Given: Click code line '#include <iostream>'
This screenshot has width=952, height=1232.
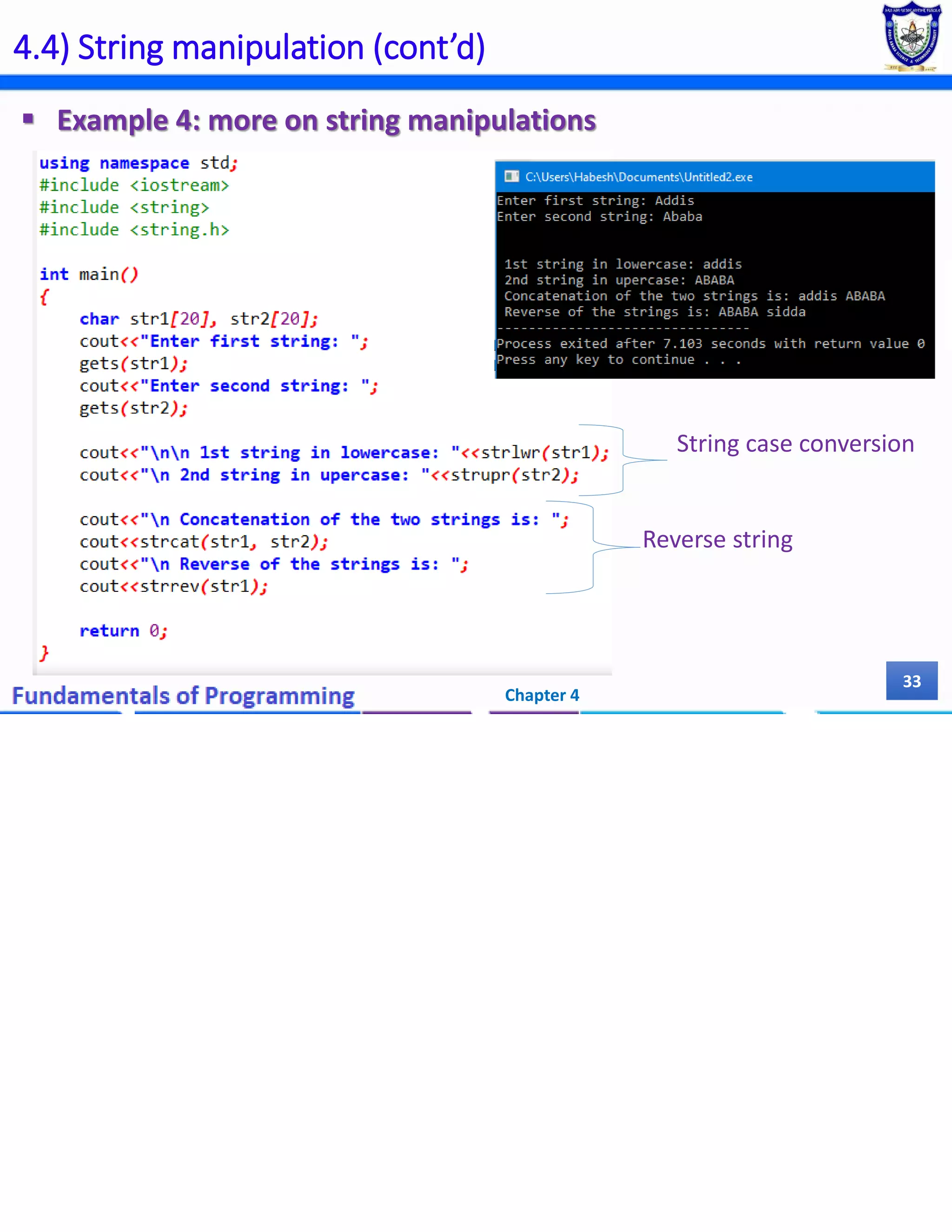Looking at the screenshot, I should click(x=134, y=185).
